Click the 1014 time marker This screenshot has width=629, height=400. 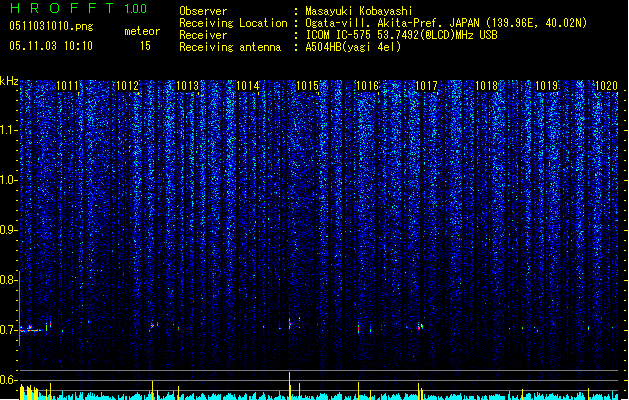click(x=248, y=86)
